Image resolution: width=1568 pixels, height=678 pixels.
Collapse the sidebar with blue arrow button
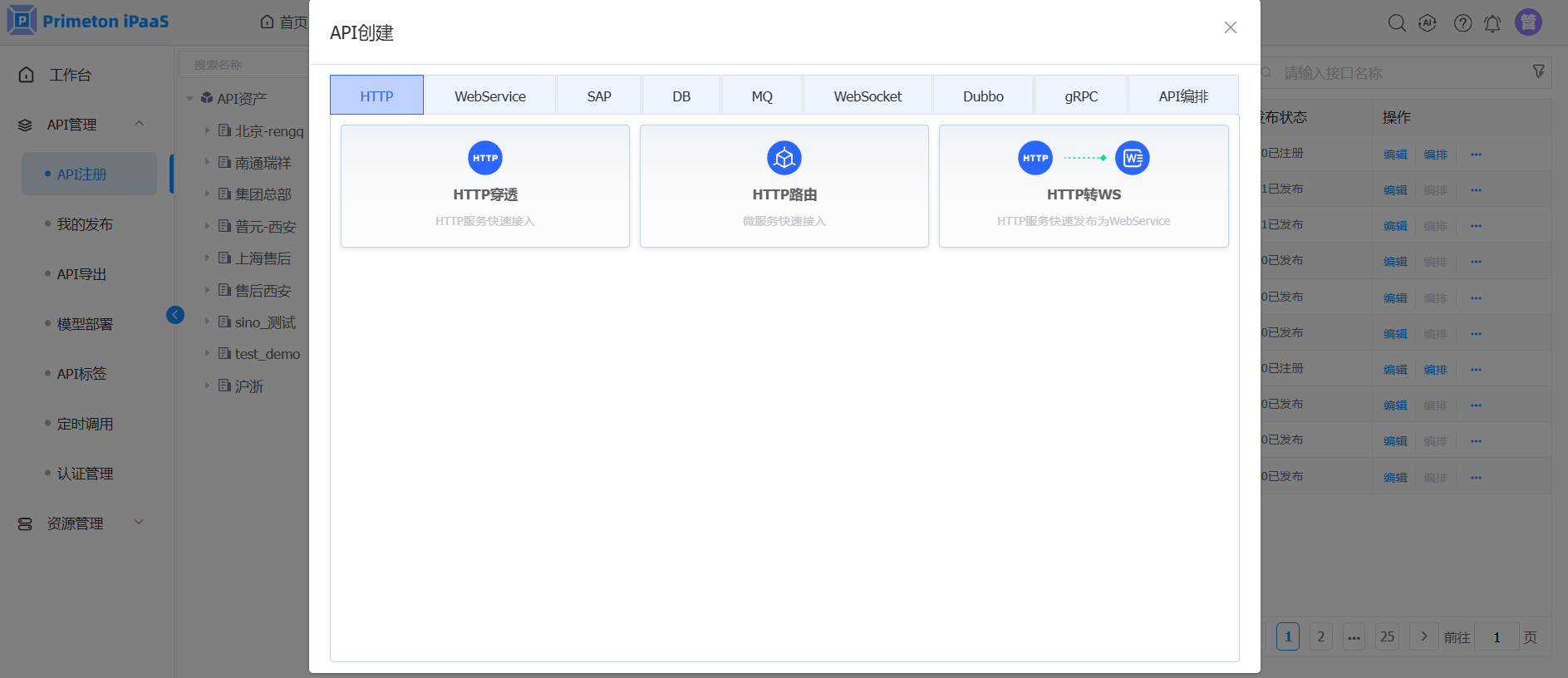pos(175,315)
